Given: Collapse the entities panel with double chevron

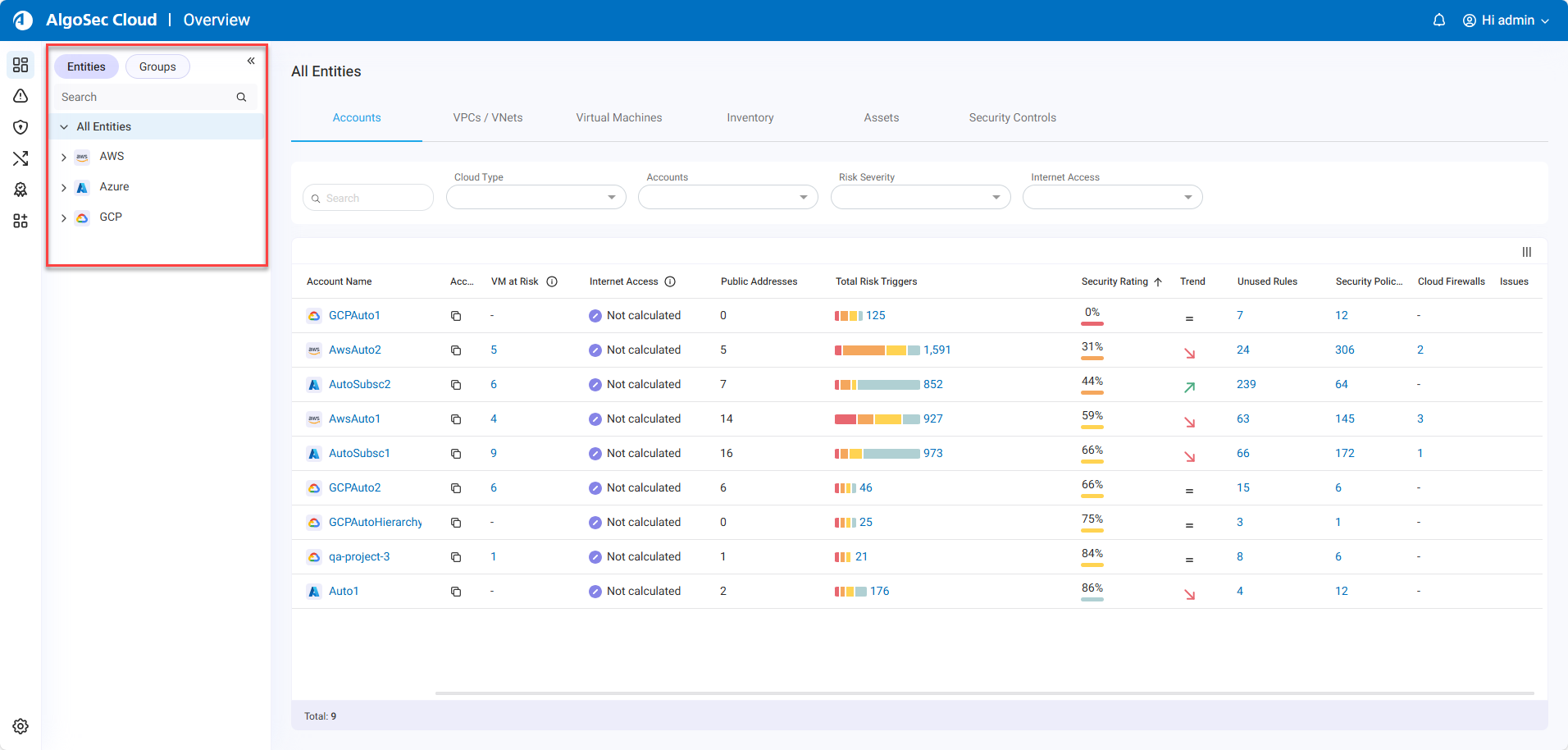Looking at the screenshot, I should 251,61.
